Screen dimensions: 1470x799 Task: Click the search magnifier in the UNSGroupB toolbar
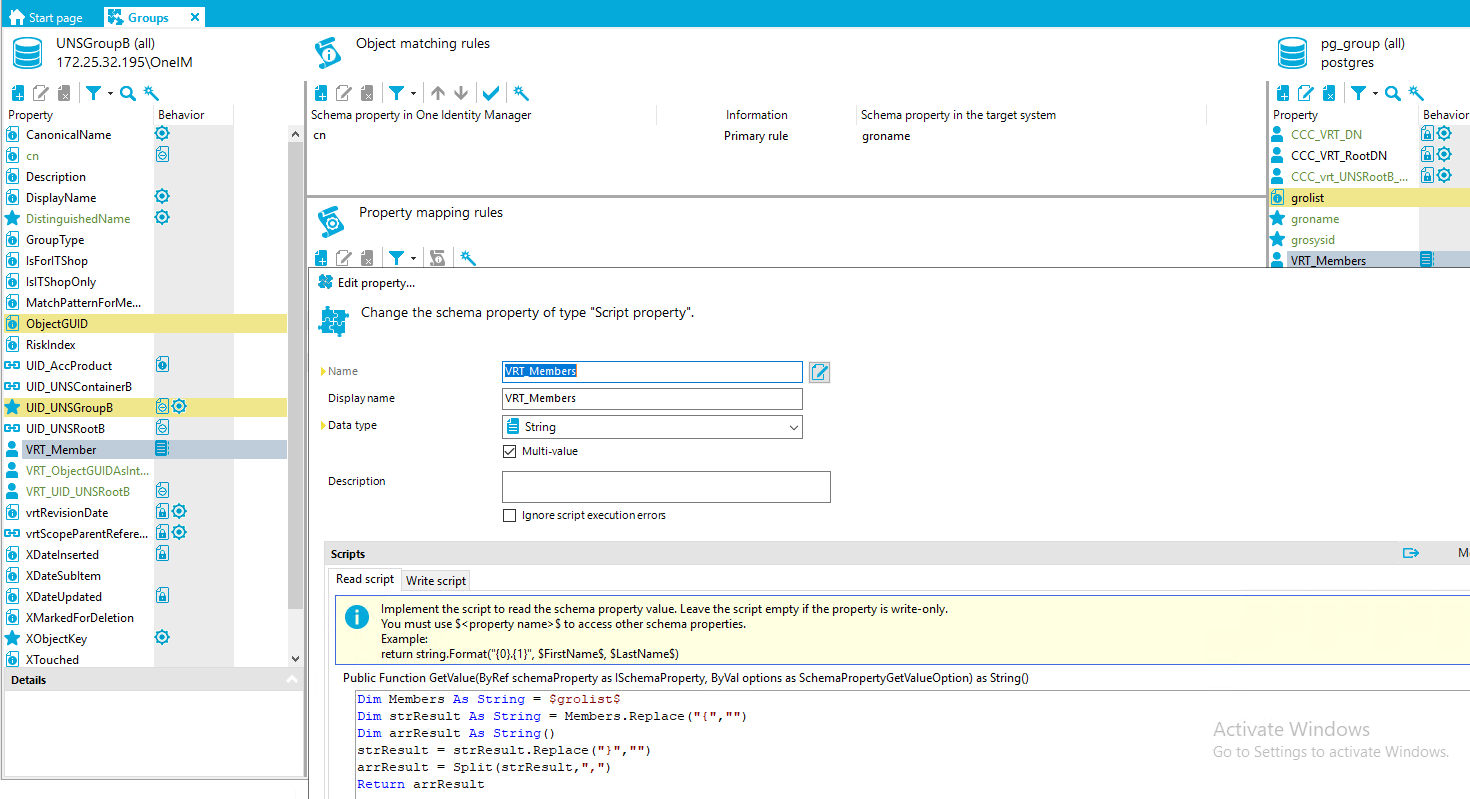coord(127,93)
